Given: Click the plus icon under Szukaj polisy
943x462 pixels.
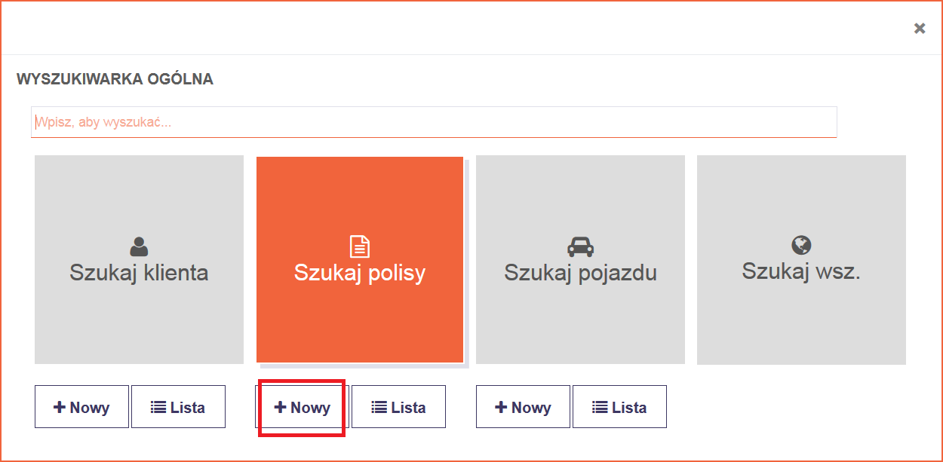Looking at the screenshot, I should (x=280, y=408).
